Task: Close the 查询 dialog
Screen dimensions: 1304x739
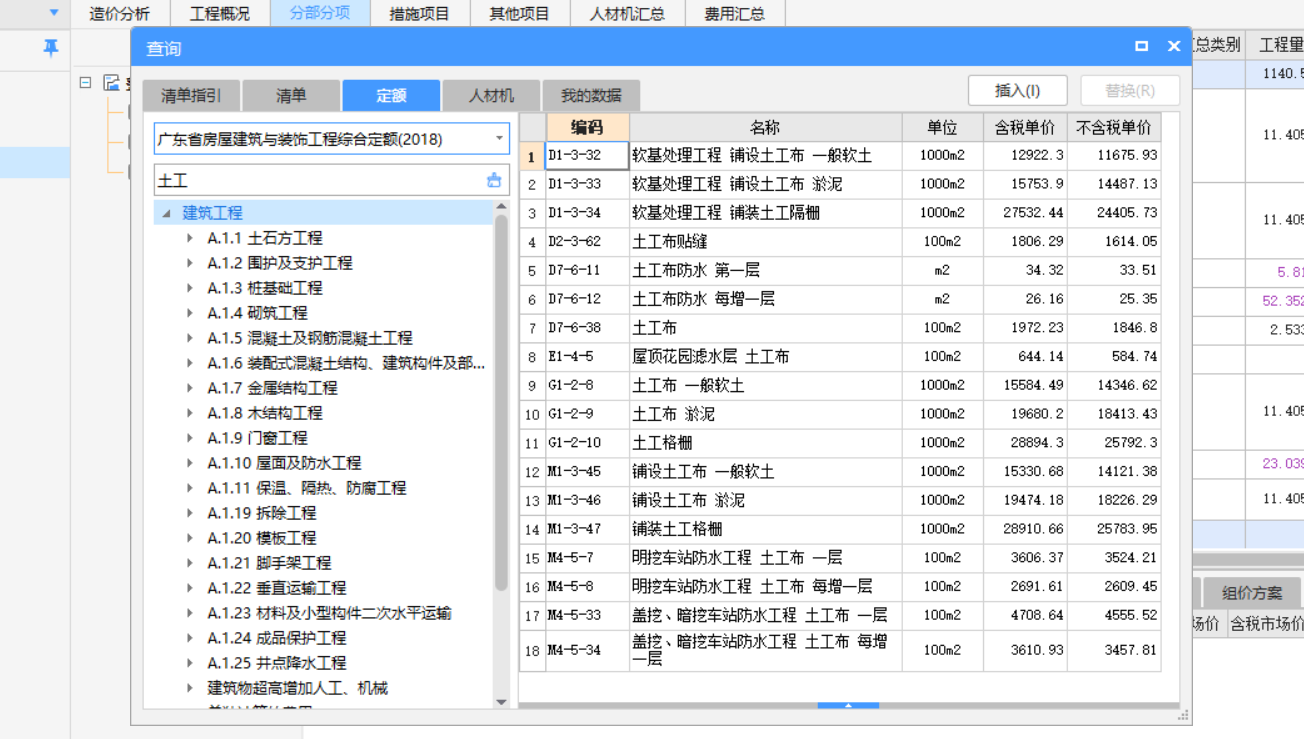Action: pyautogui.click(x=1174, y=46)
